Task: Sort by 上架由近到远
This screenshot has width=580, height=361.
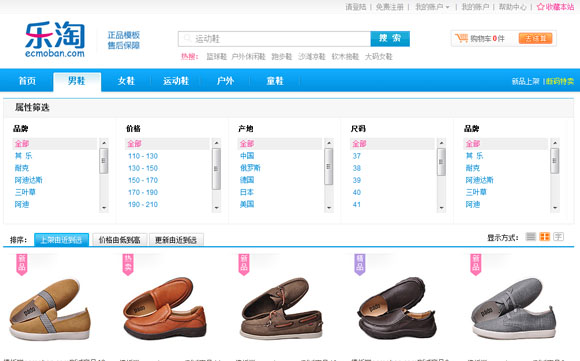Action: coord(61,240)
